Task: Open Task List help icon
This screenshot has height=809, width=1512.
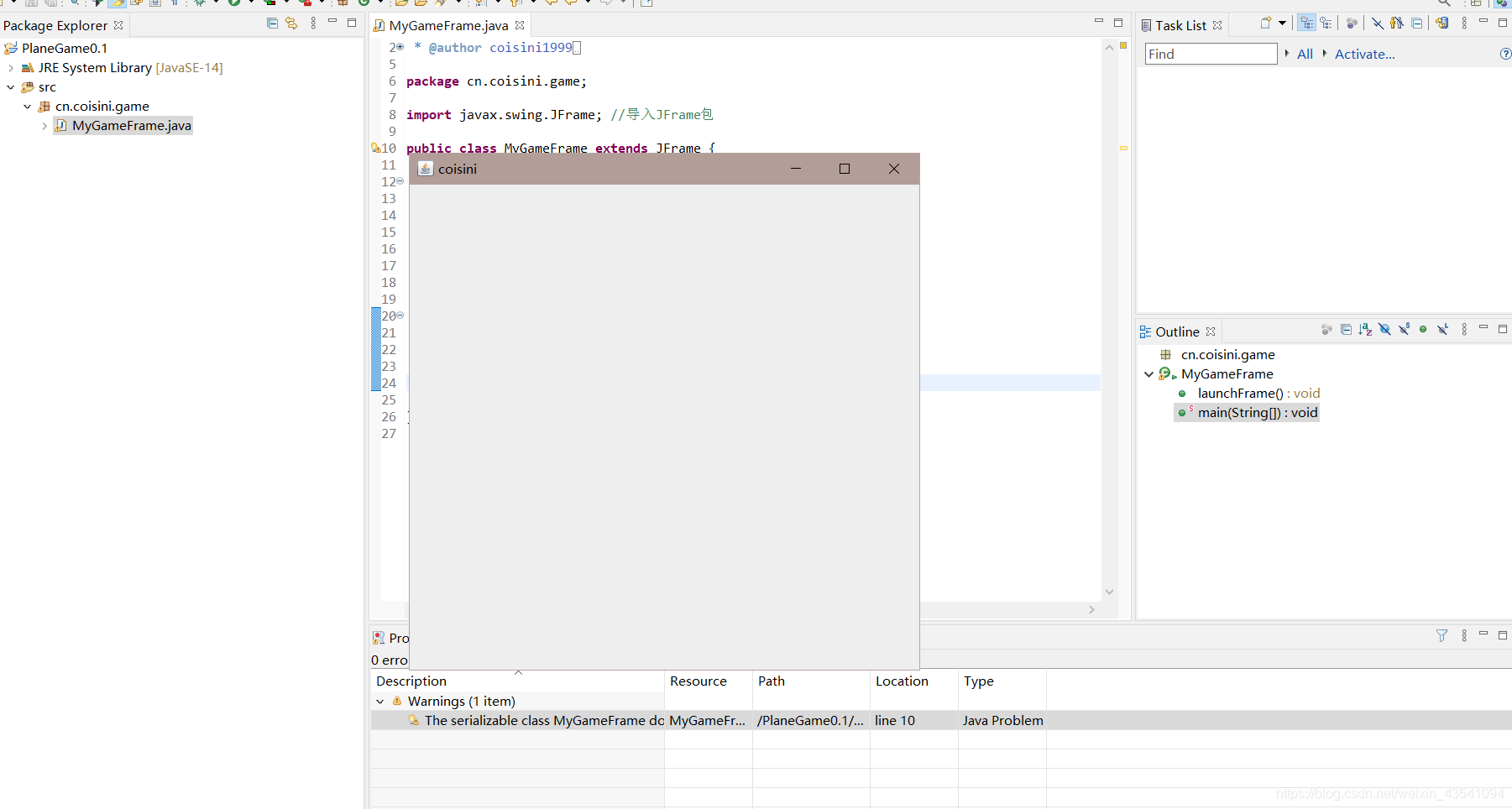Action: [1505, 54]
